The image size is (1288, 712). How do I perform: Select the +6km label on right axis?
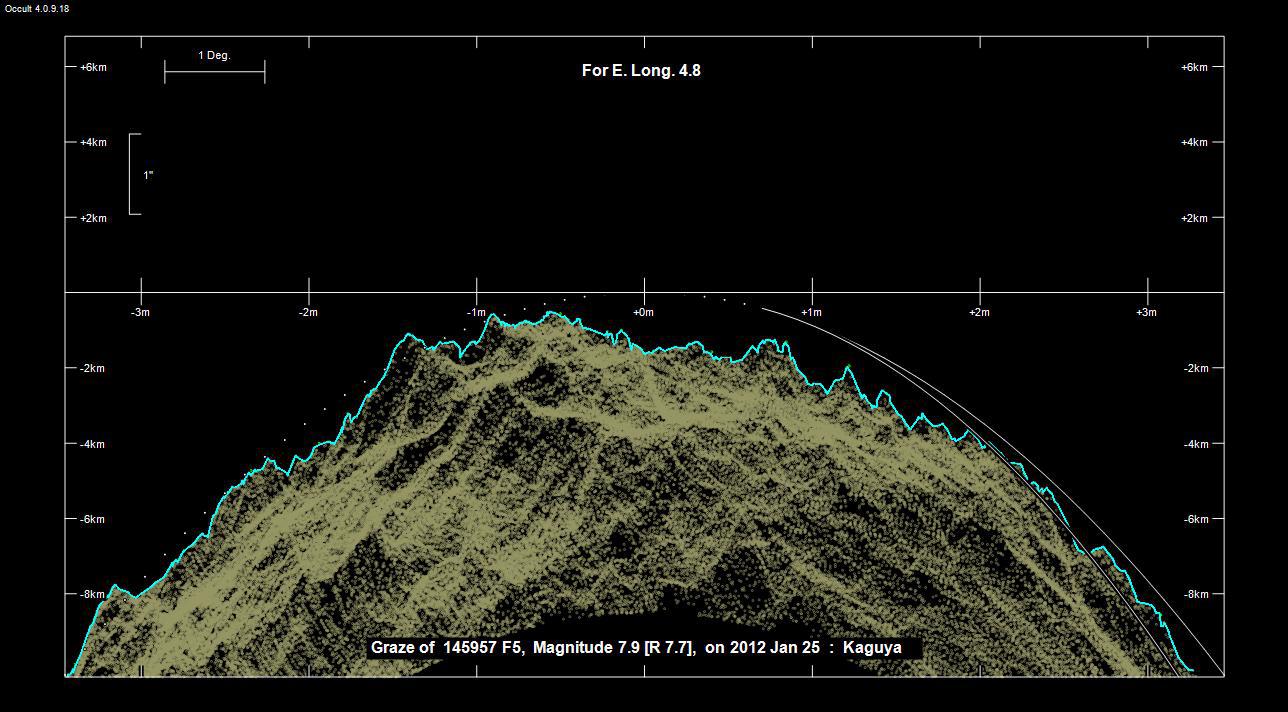tap(1194, 67)
